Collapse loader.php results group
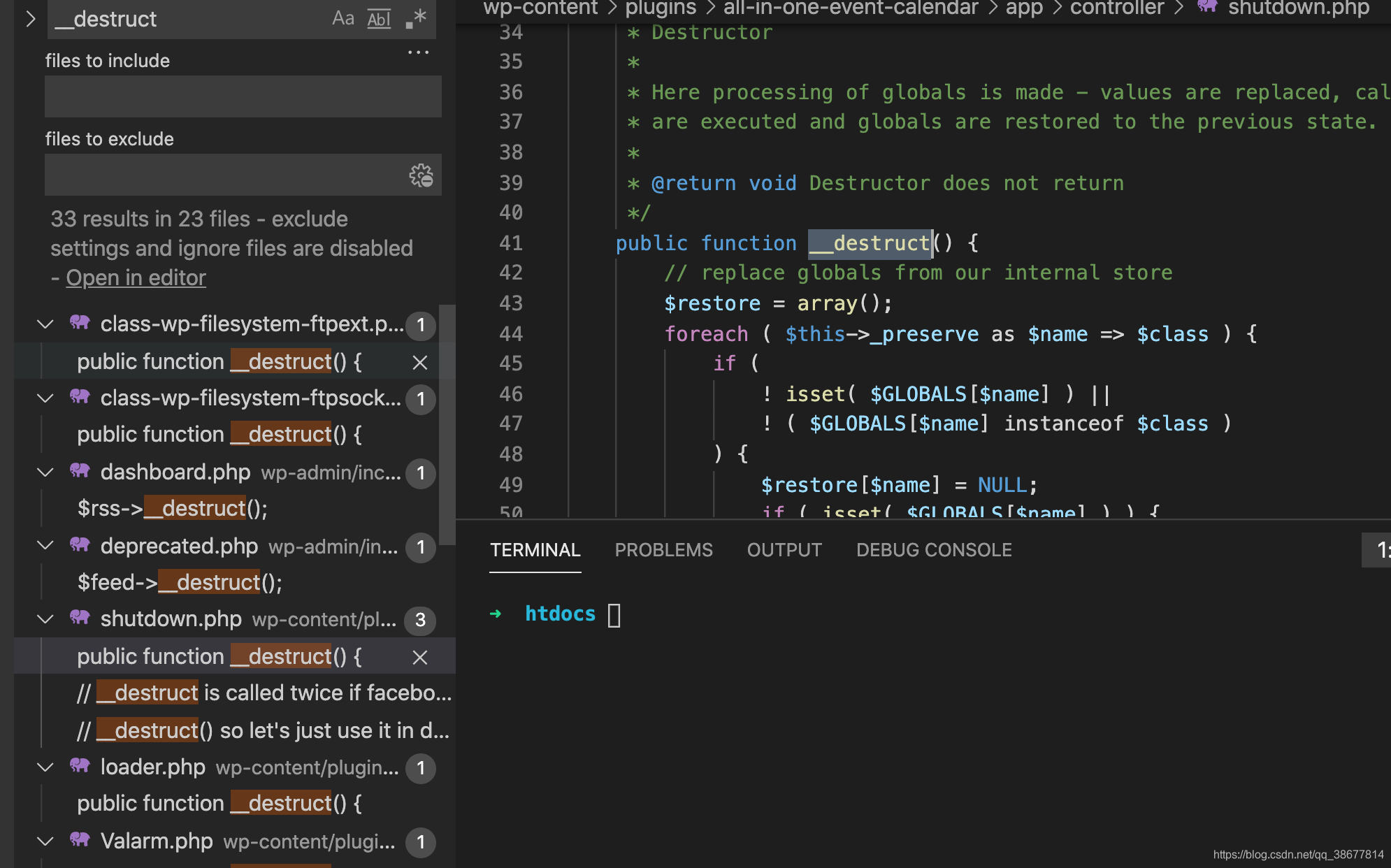 pyautogui.click(x=45, y=767)
